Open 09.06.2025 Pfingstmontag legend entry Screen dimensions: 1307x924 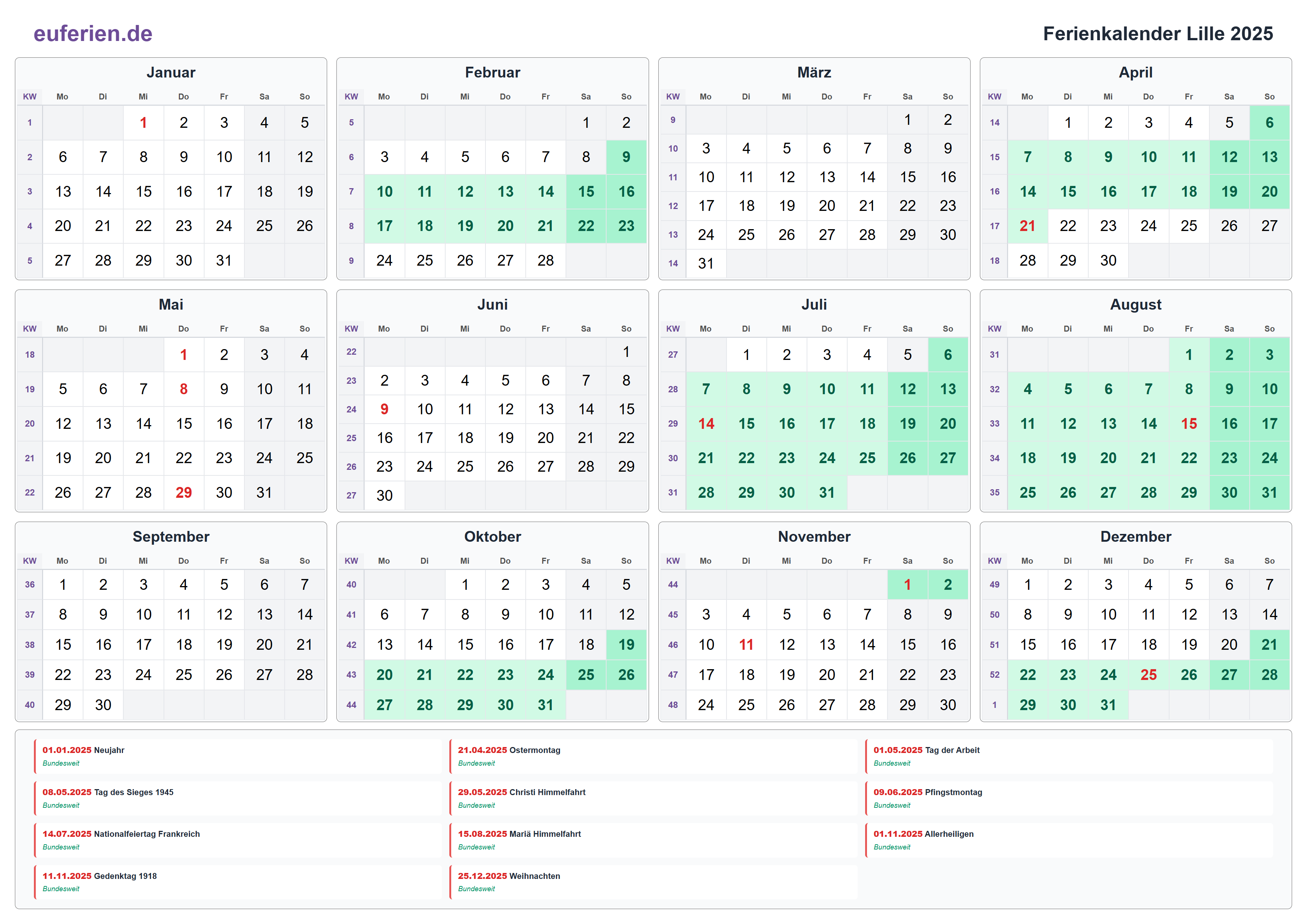pos(1069,798)
